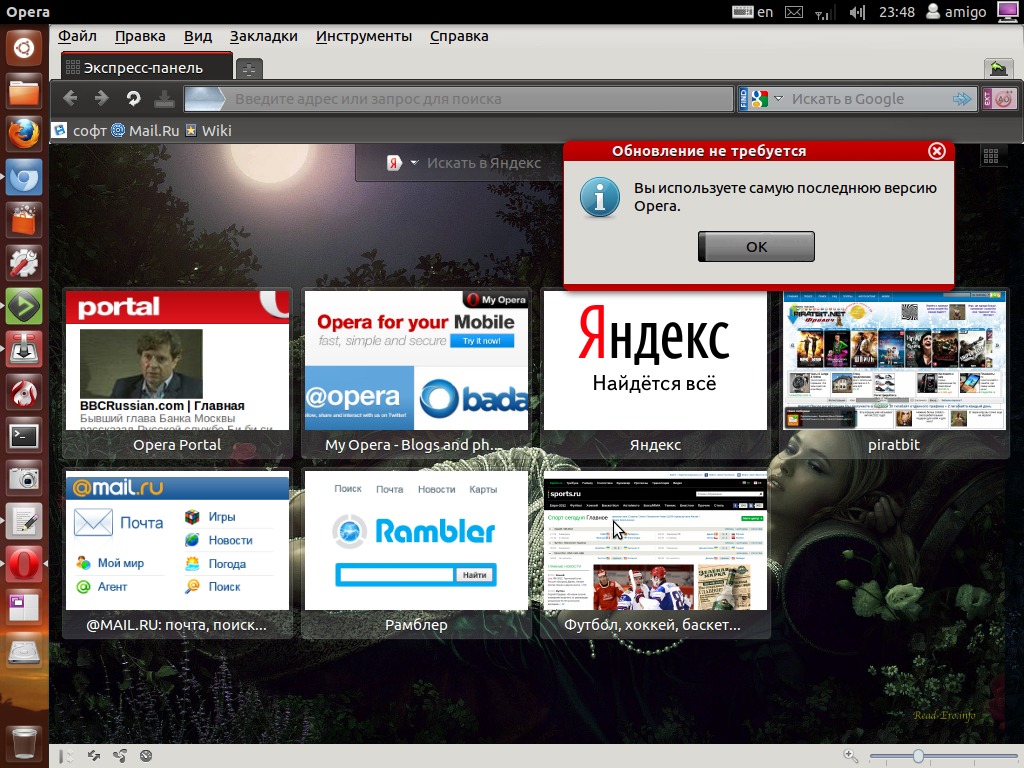Click the green arrow app icon in the dock

click(24, 307)
